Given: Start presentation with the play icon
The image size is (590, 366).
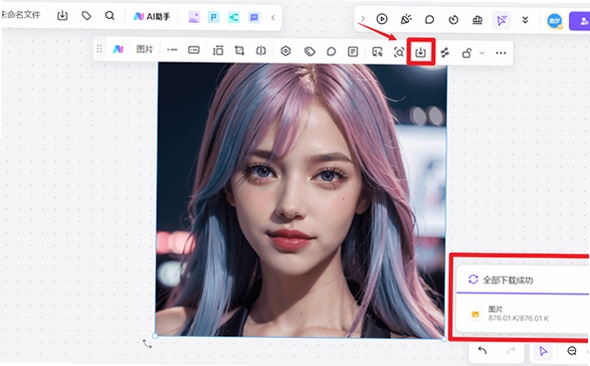Looking at the screenshot, I should (382, 19).
